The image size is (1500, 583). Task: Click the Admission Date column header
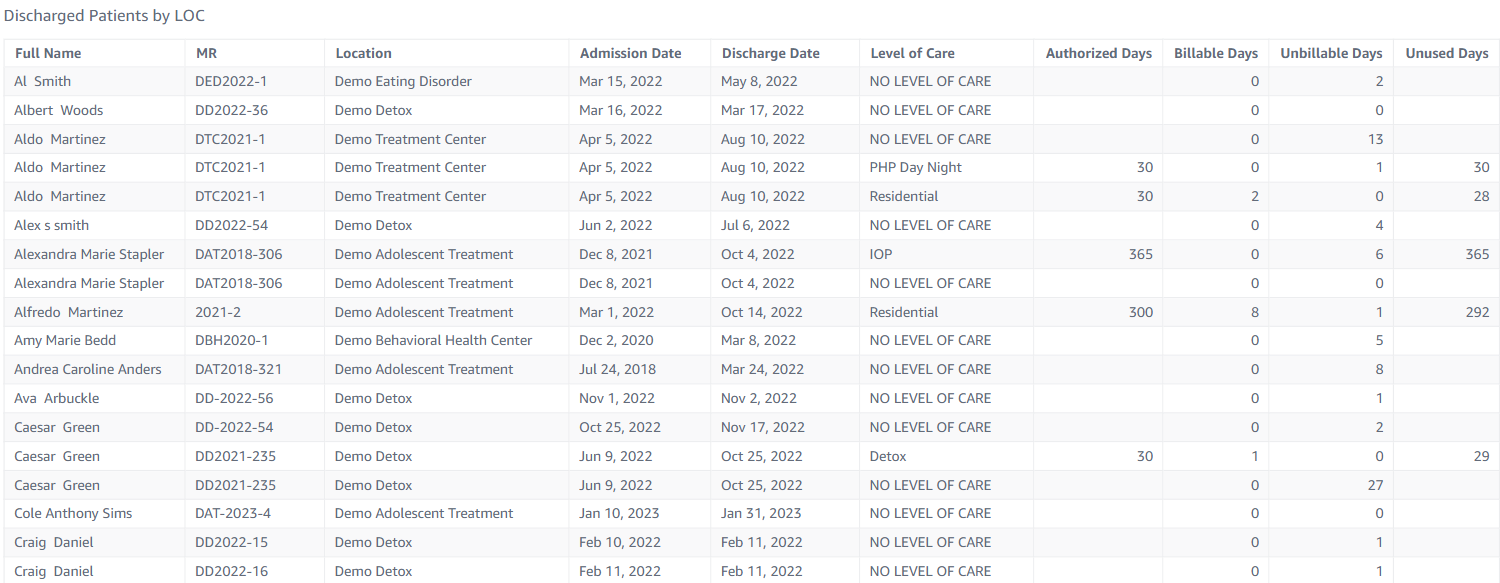click(630, 53)
